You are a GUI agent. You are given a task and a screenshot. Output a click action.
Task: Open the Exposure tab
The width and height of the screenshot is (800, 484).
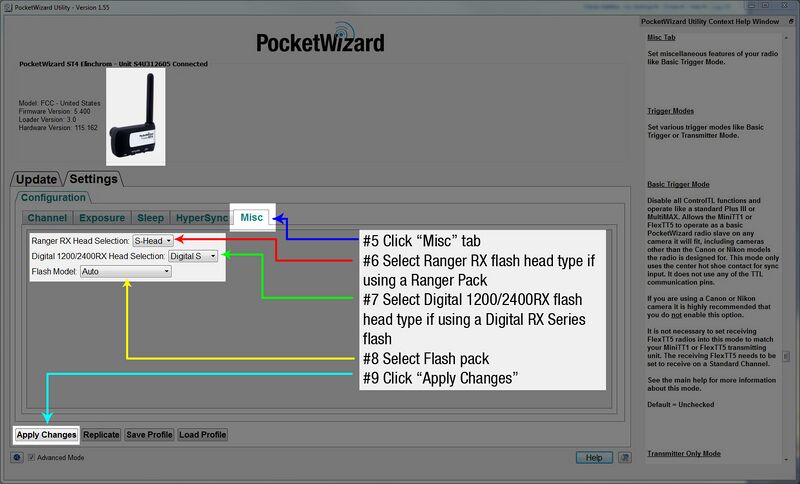(102, 218)
